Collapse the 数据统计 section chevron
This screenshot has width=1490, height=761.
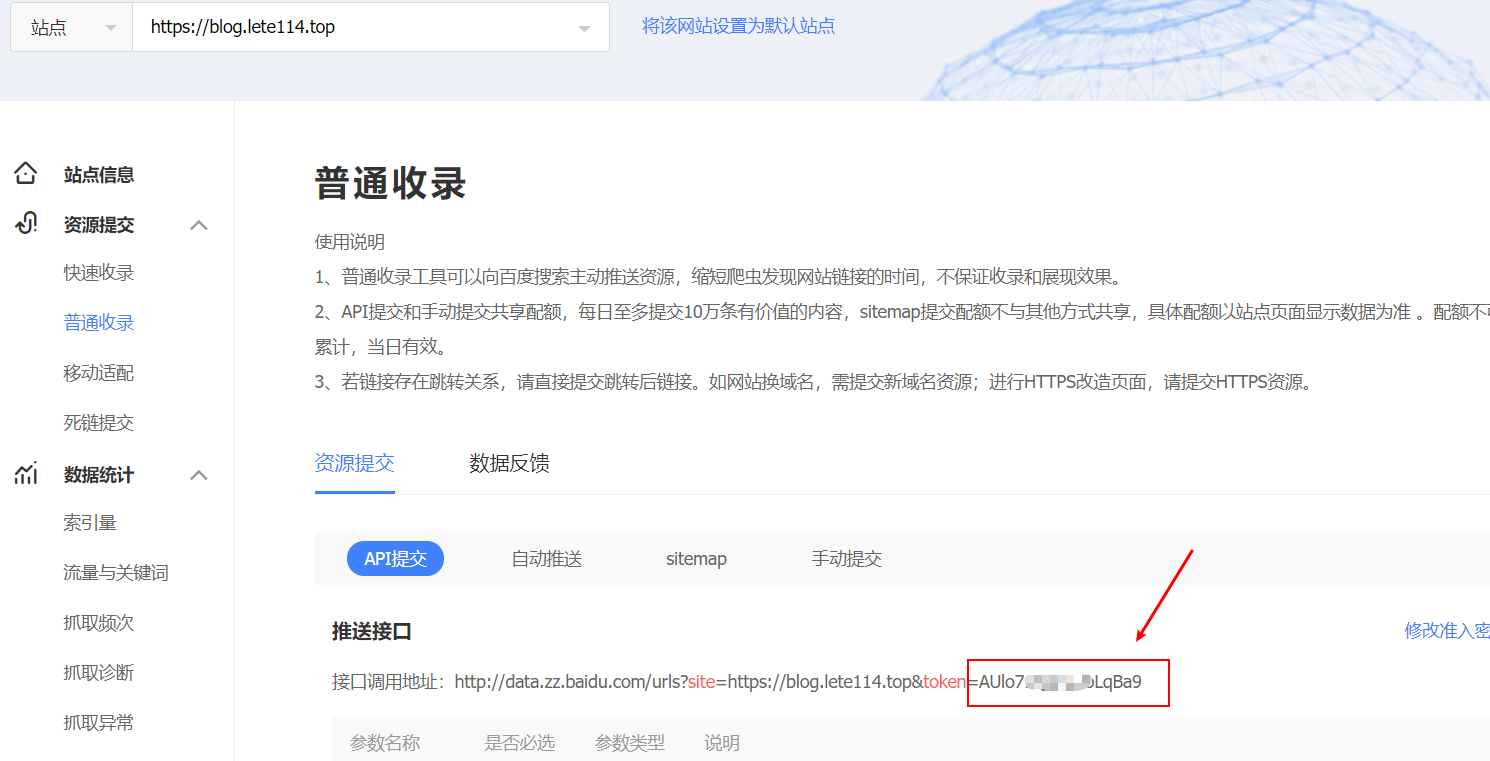199,475
